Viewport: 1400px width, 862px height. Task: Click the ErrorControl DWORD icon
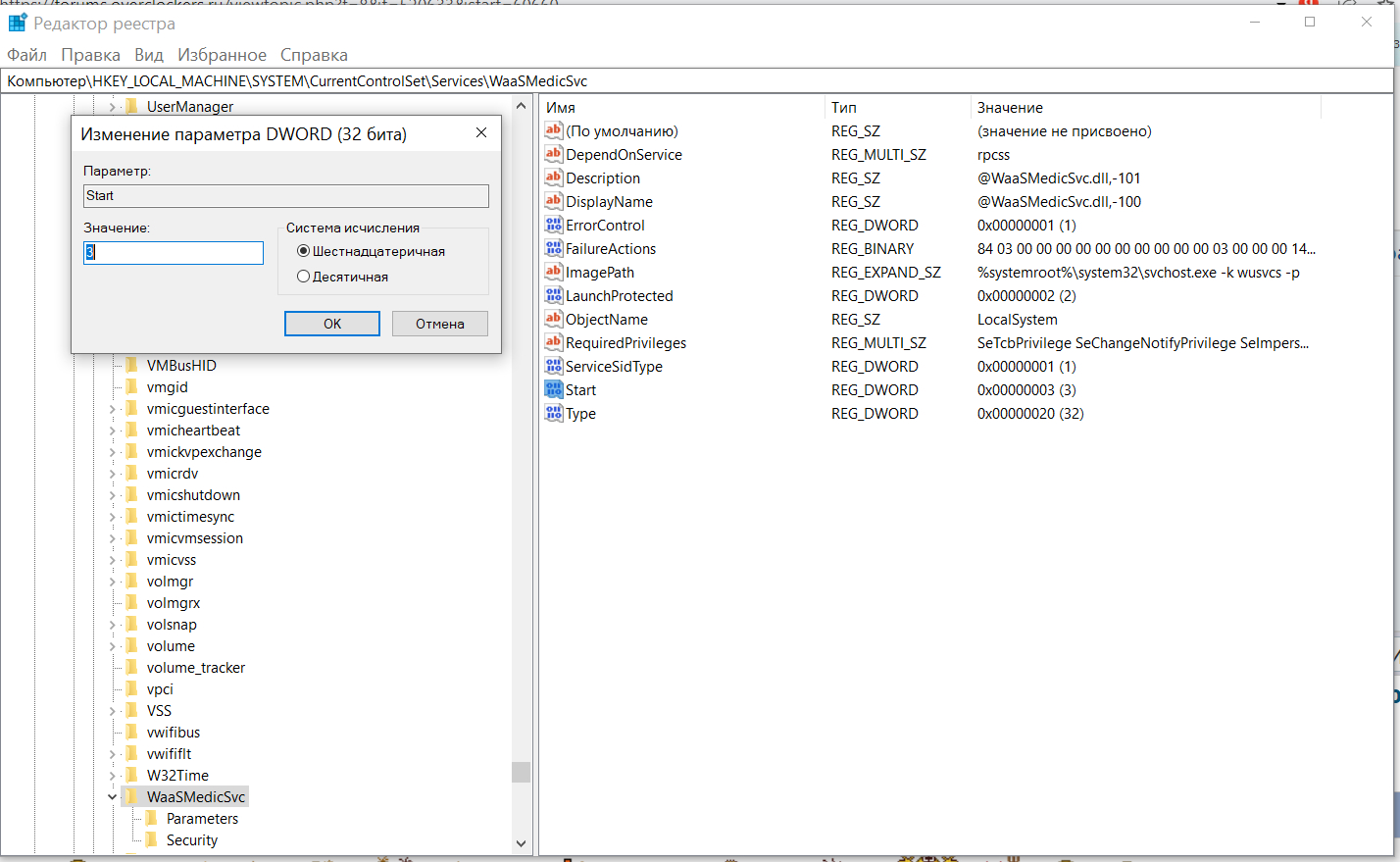(x=554, y=225)
